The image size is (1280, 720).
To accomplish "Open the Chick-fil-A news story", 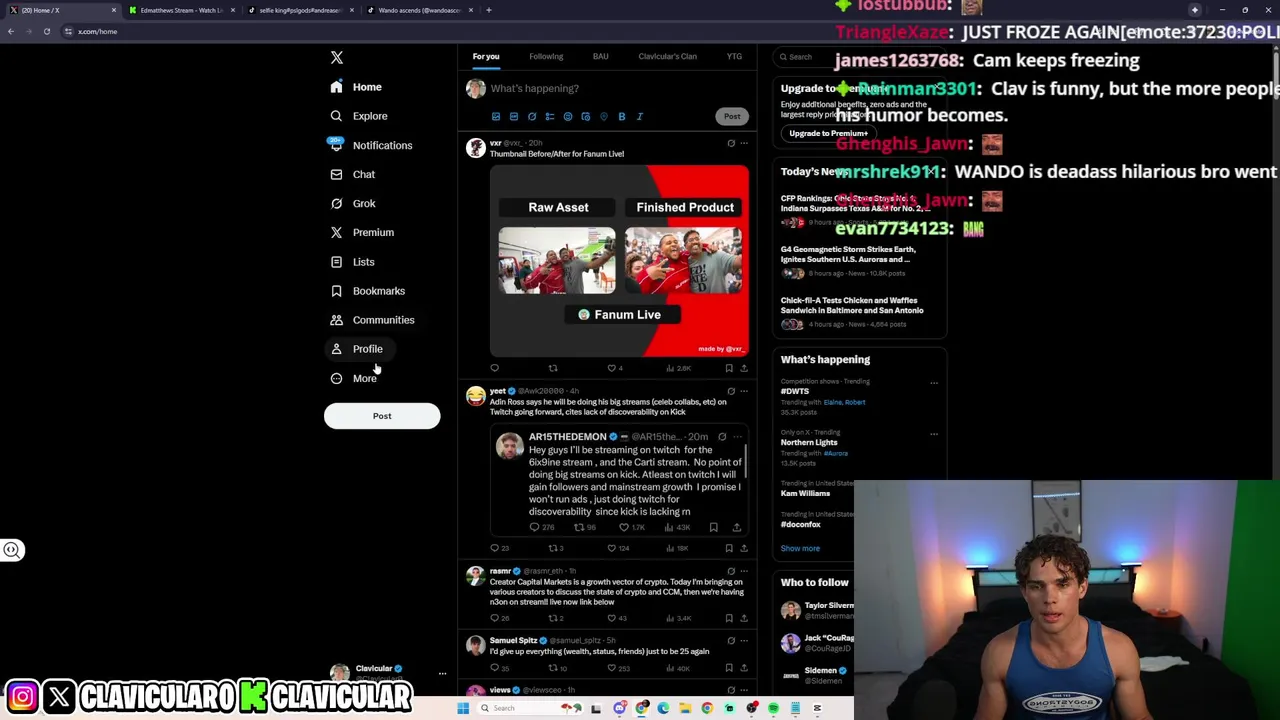I will (x=860, y=312).
